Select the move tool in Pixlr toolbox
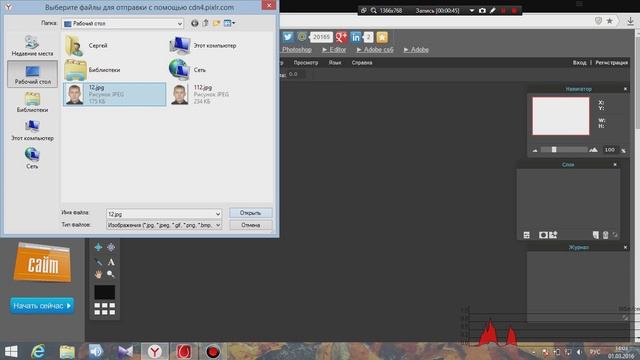Image resolution: width=640 pixels, height=360 pixels. coord(98,247)
